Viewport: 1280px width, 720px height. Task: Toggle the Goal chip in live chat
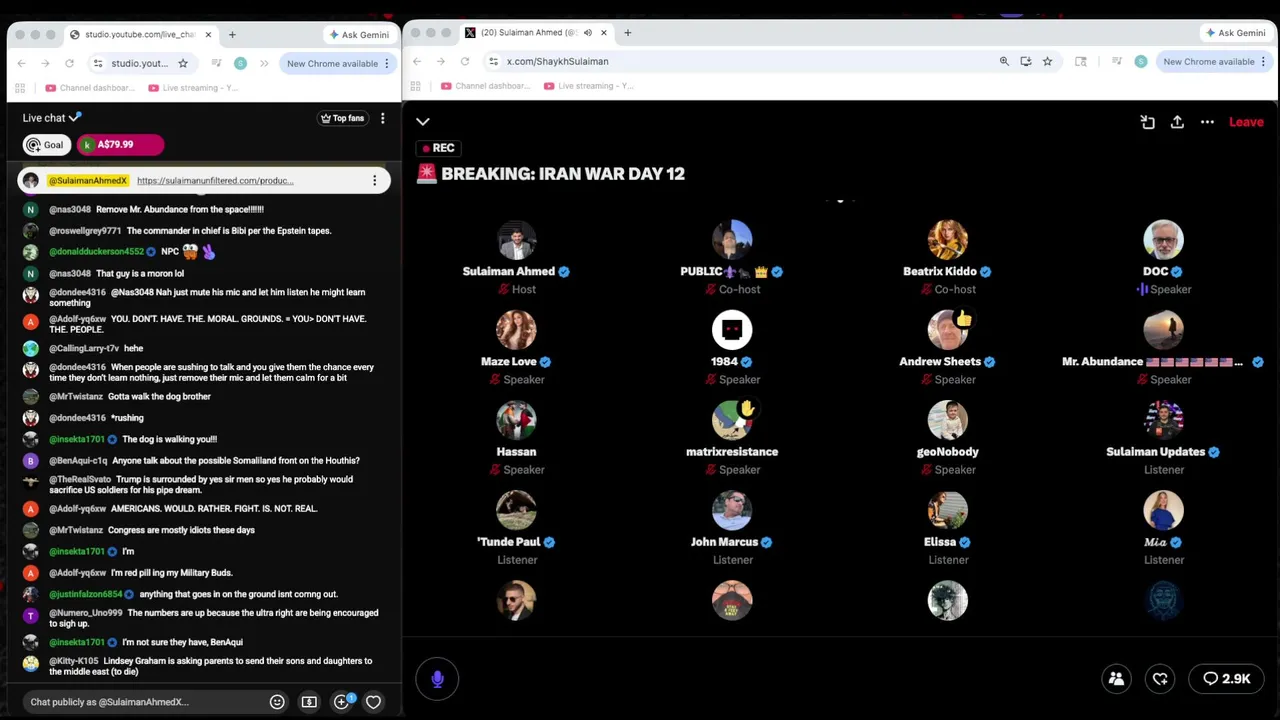pyautogui.click(x=46, y=145)
